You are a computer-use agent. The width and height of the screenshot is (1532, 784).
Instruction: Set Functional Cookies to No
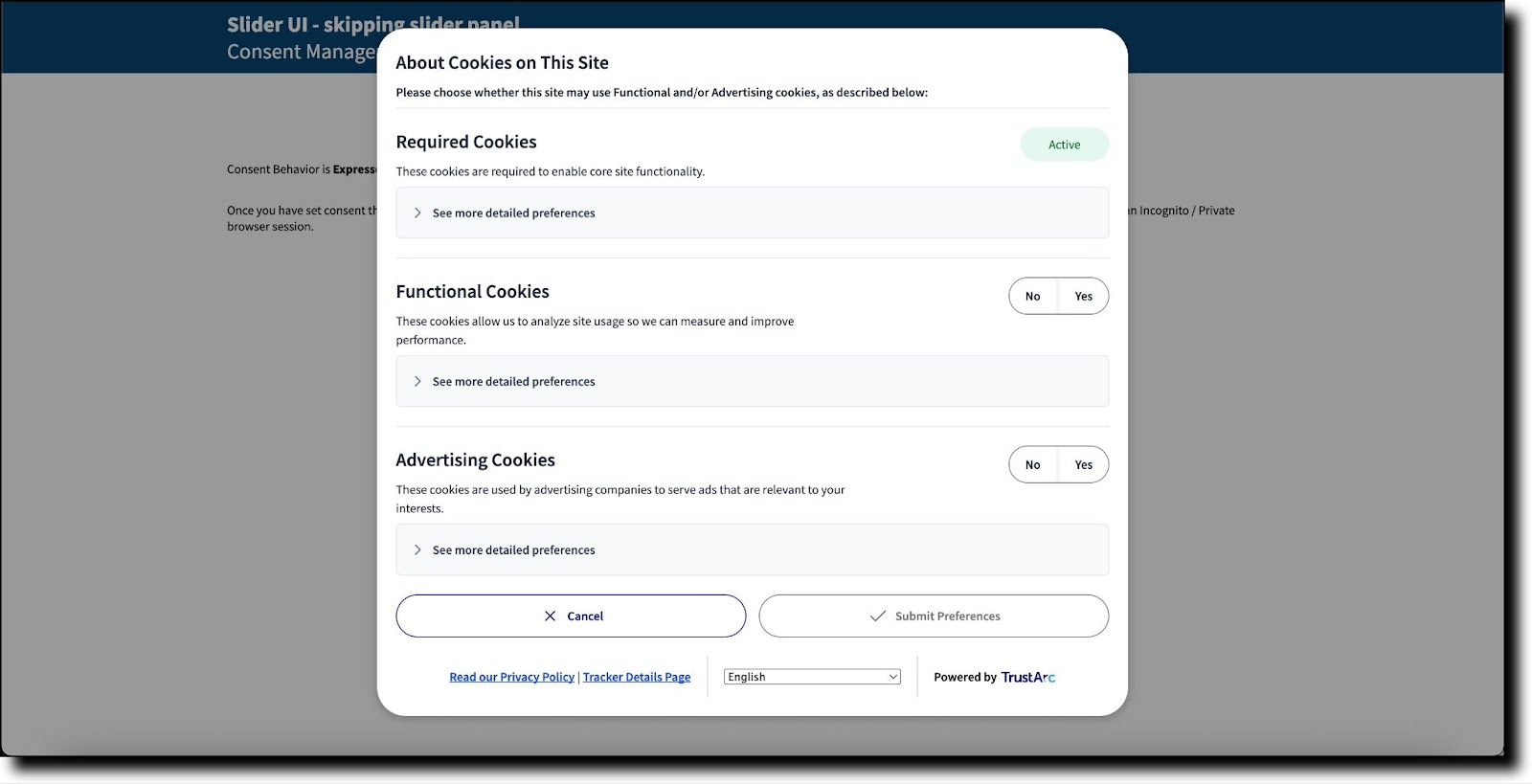click(x=1032, y=296)
